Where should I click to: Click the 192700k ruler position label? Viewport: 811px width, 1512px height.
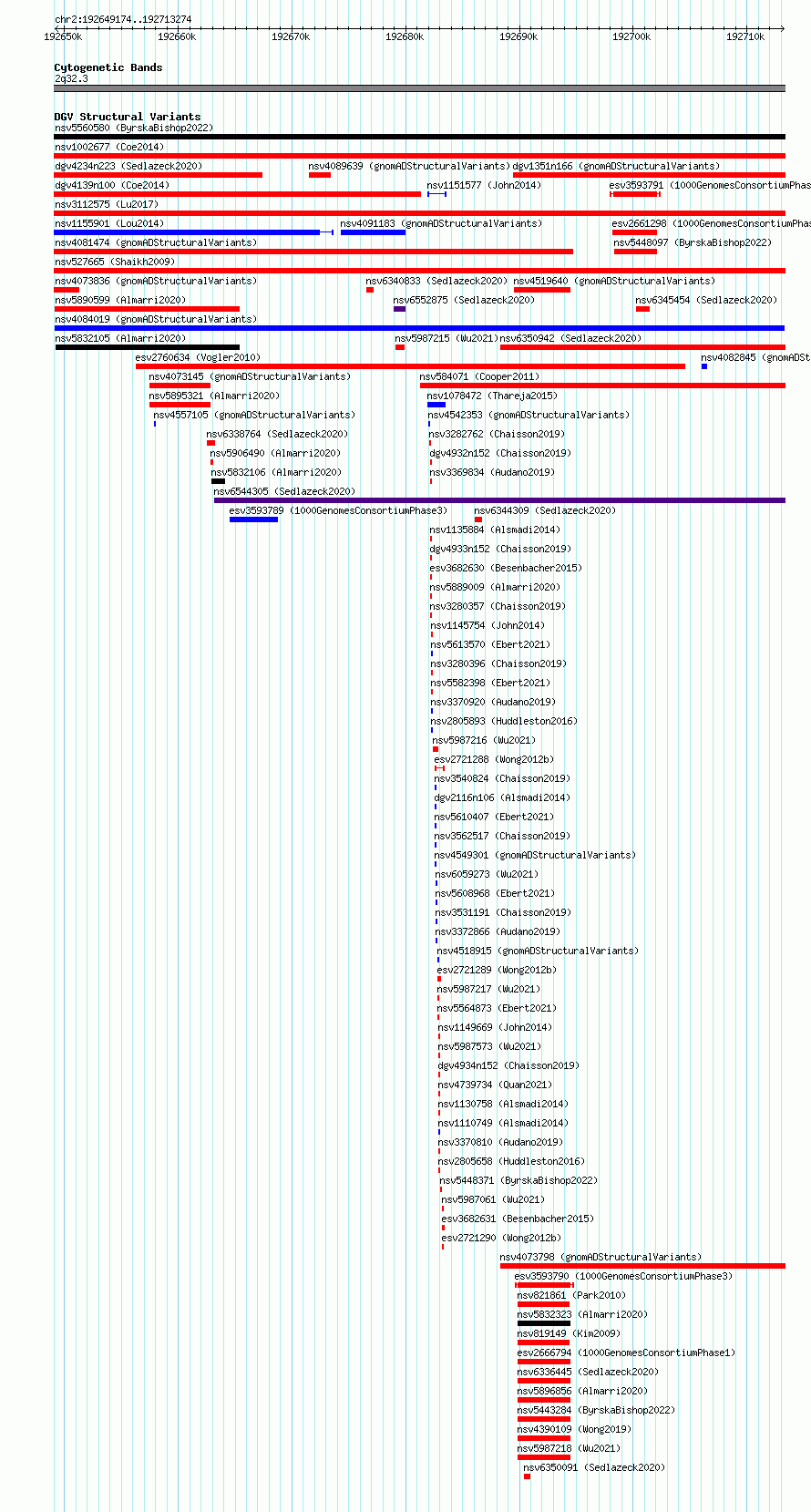(x=631, y=36)
